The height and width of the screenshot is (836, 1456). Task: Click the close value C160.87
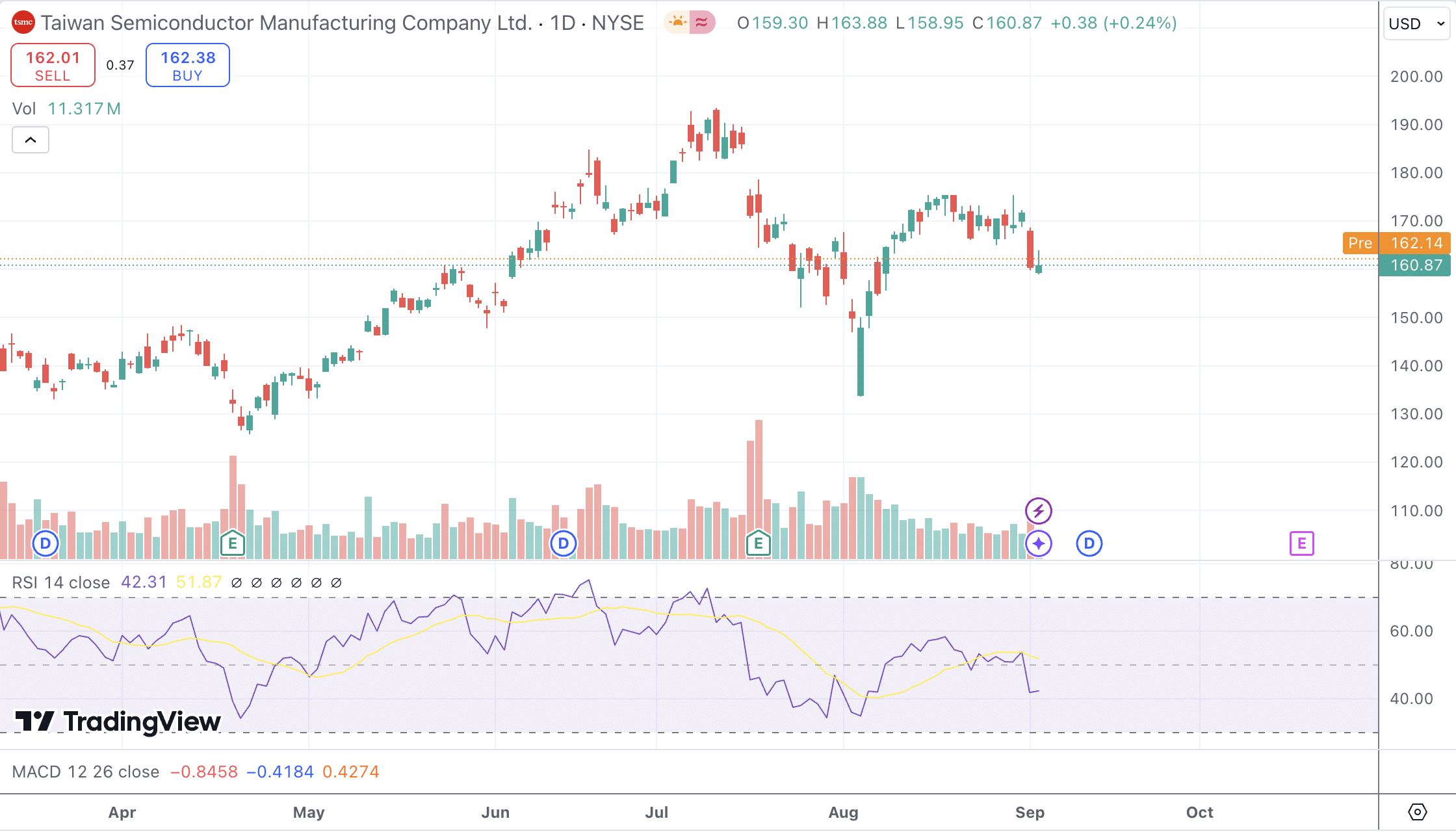[x=1007, y=23]
